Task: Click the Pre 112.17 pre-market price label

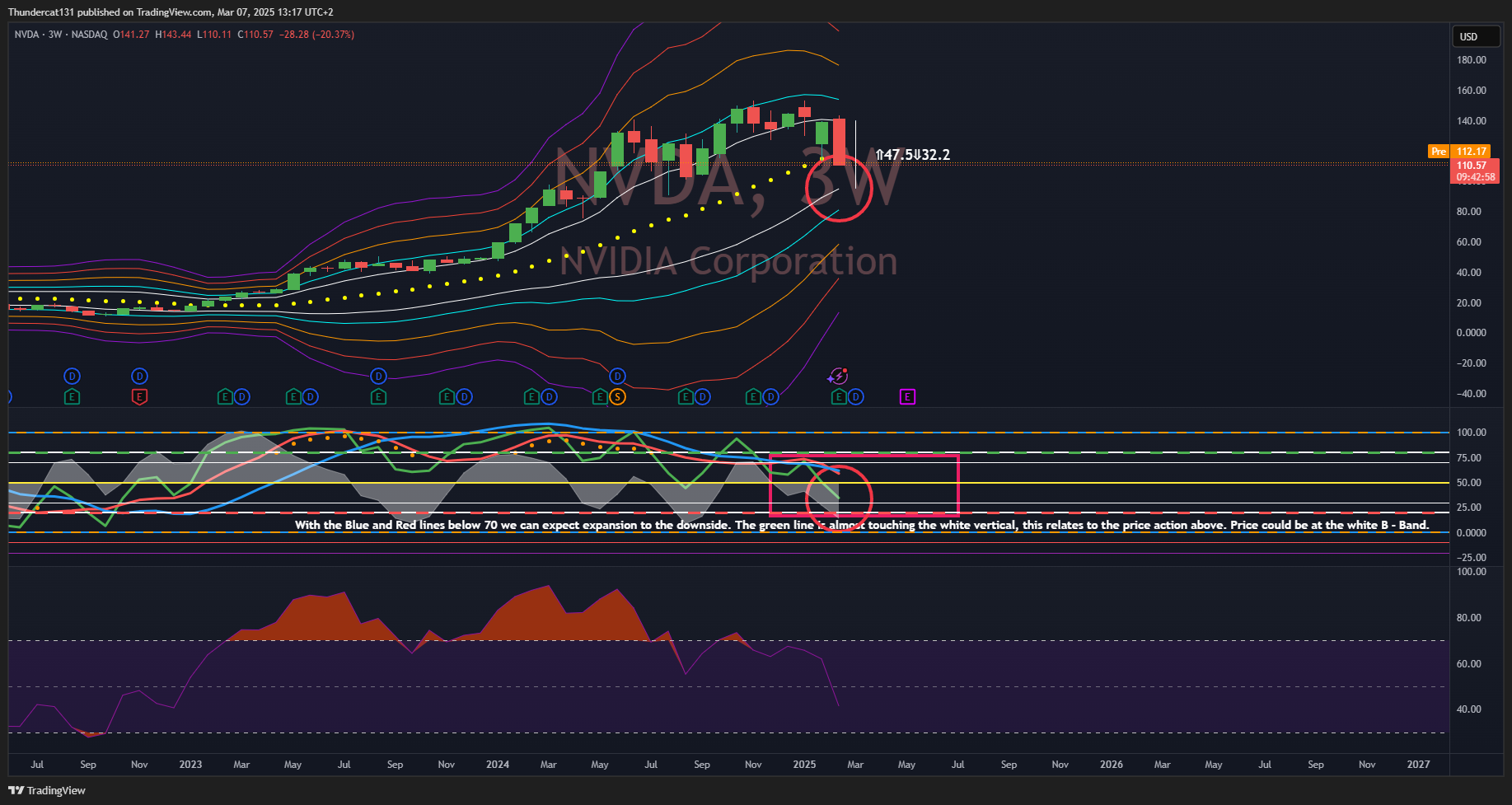Action: coord(1459,152)
